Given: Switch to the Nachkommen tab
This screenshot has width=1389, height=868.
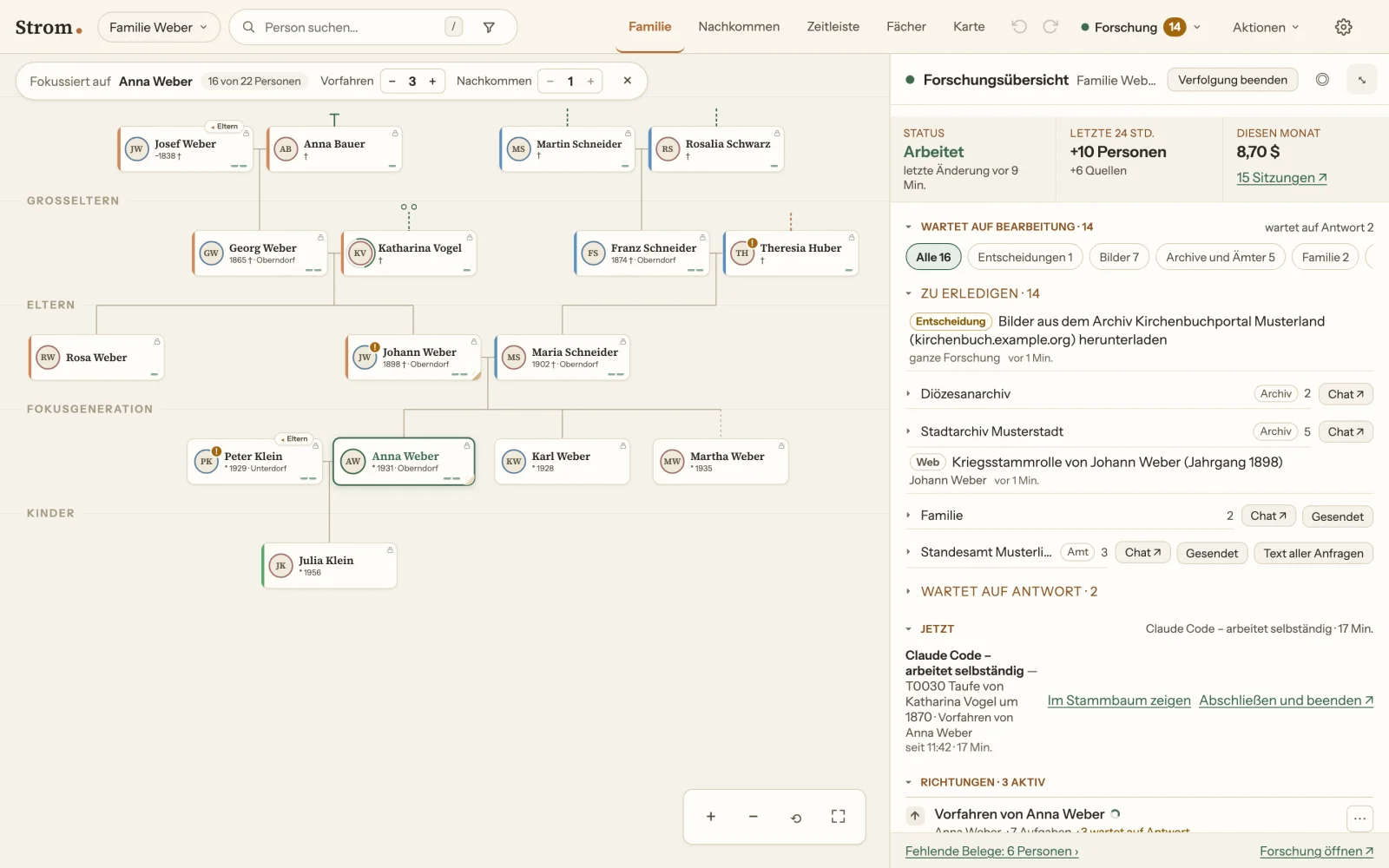Looking at the screenshot, I should [x=739, y=27].
